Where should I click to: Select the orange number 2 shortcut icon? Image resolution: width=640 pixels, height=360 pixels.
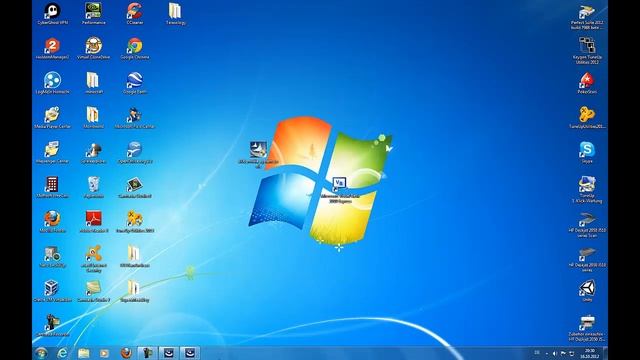pos(52,49)
